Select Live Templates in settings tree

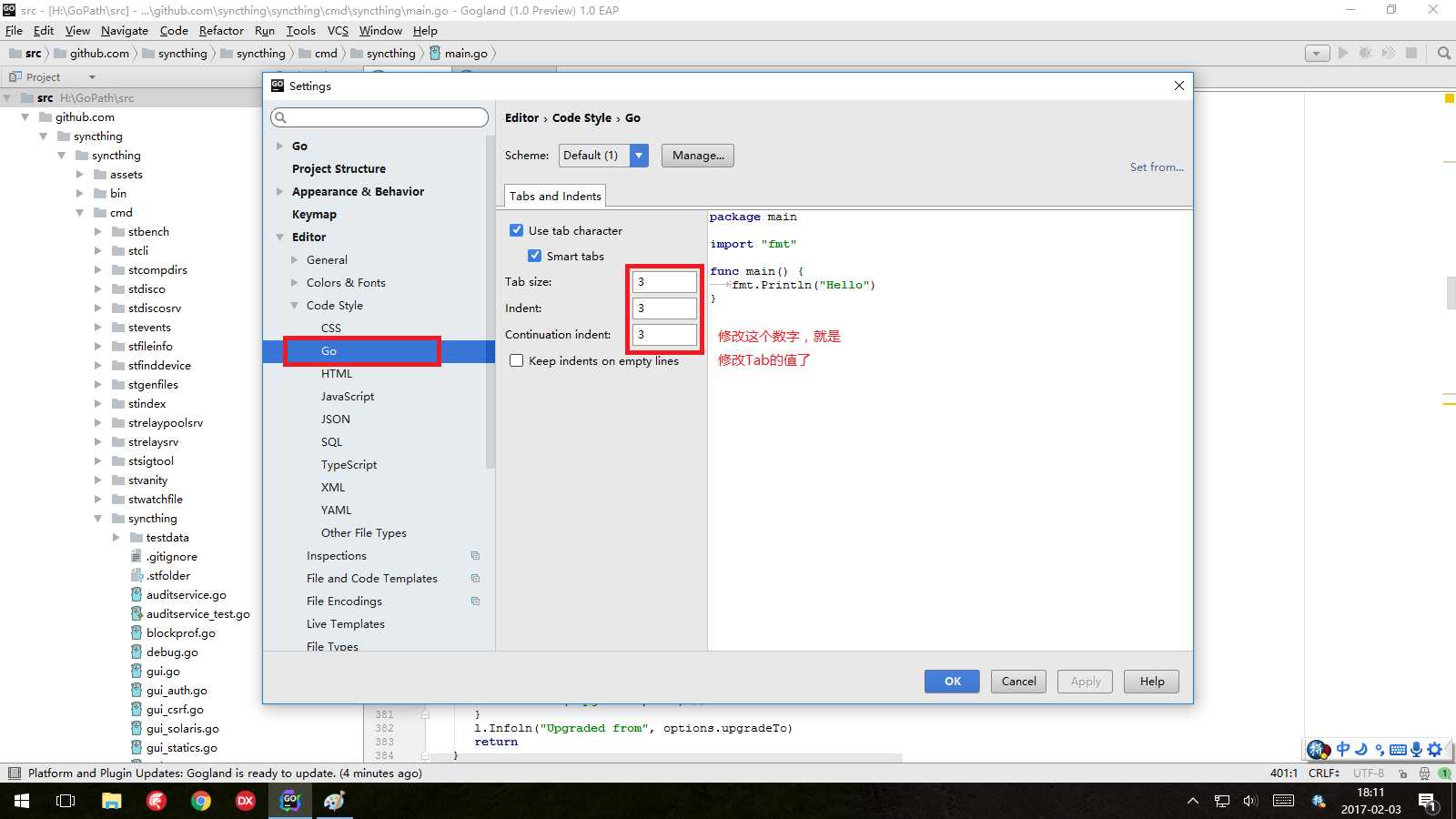tap(346, 623)
